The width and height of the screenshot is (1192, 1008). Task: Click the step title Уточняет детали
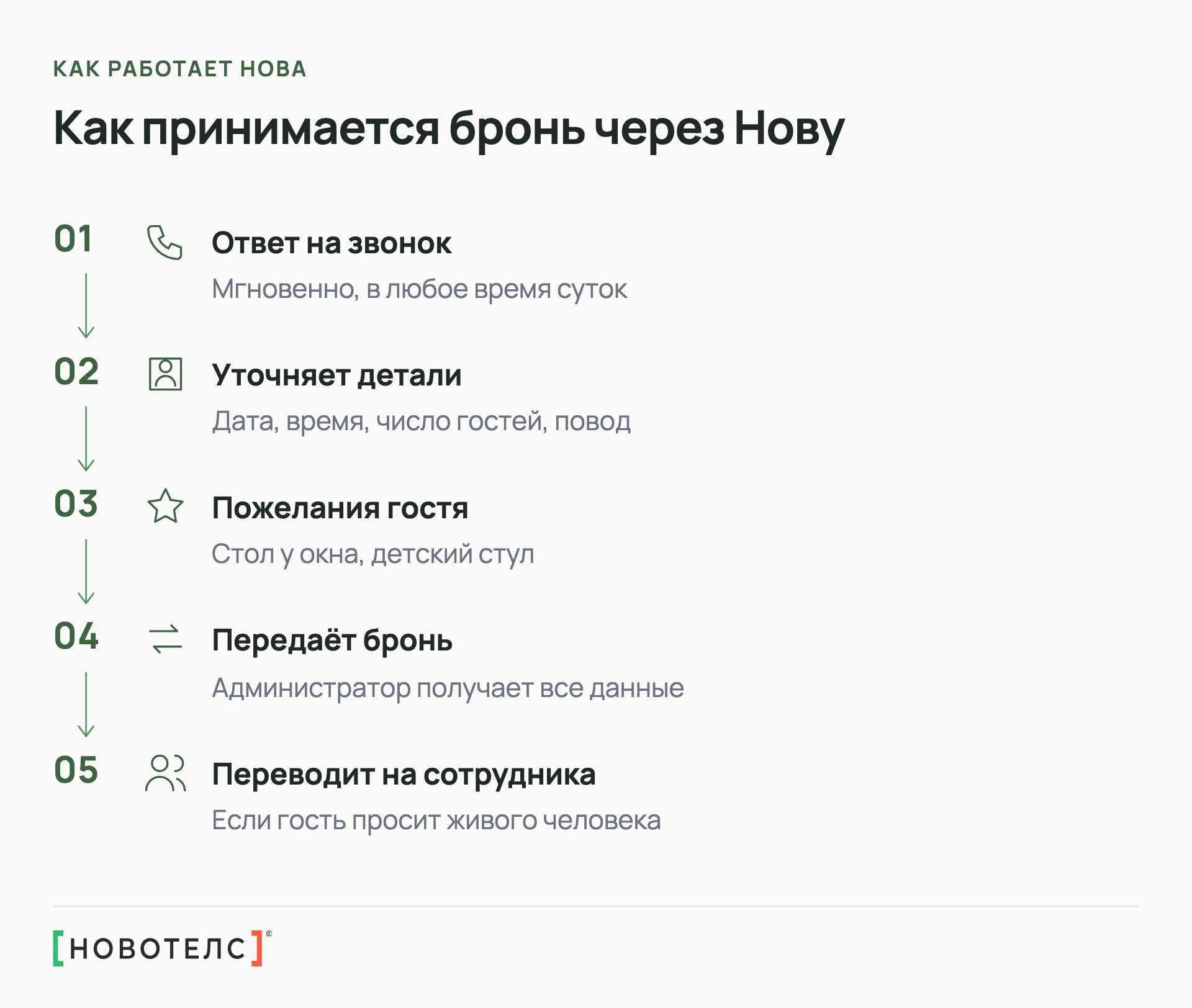click(x=336, y=376)
